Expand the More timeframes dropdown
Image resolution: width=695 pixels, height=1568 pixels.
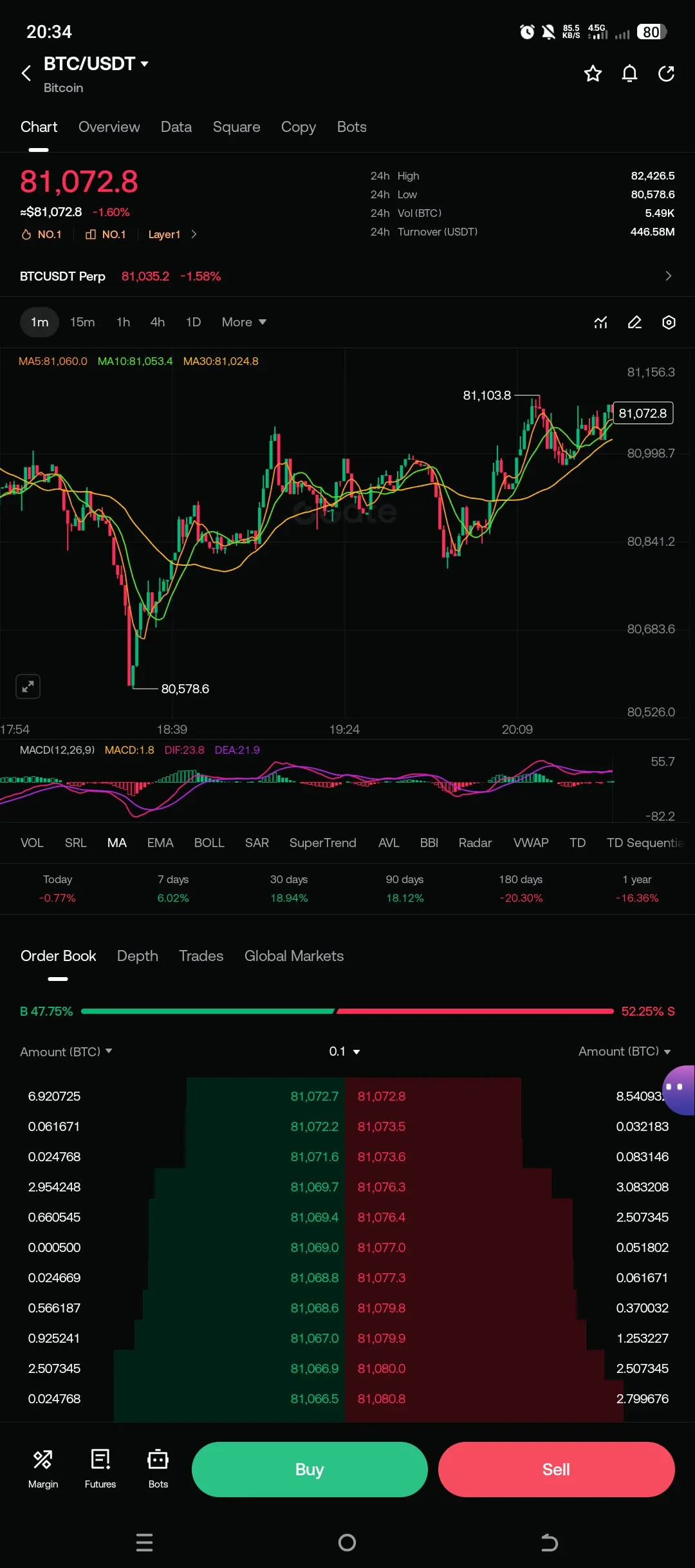(x=244, y=322)
